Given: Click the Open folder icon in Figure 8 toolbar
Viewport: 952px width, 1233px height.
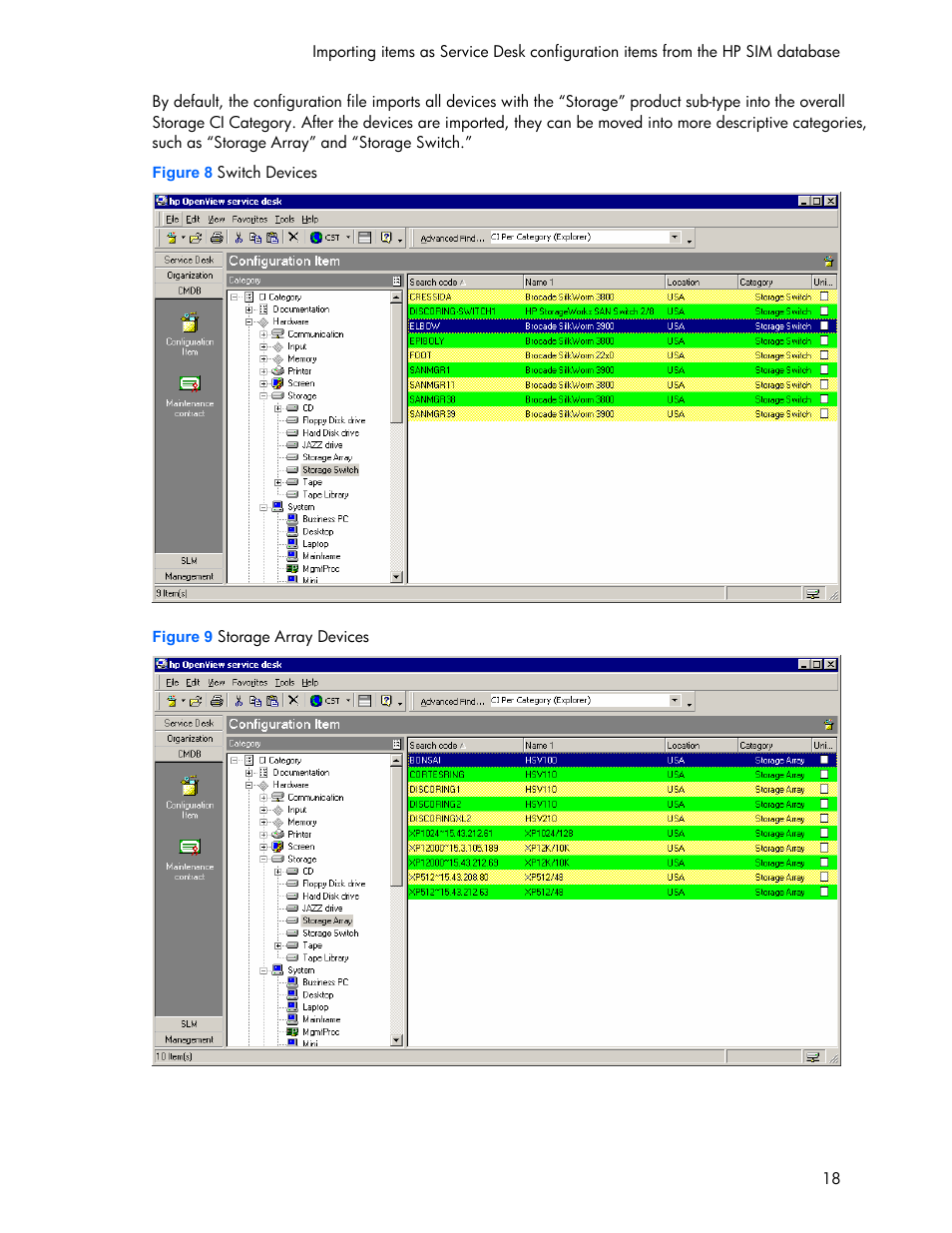Looking at the screenshot, I should coord(196,238).
